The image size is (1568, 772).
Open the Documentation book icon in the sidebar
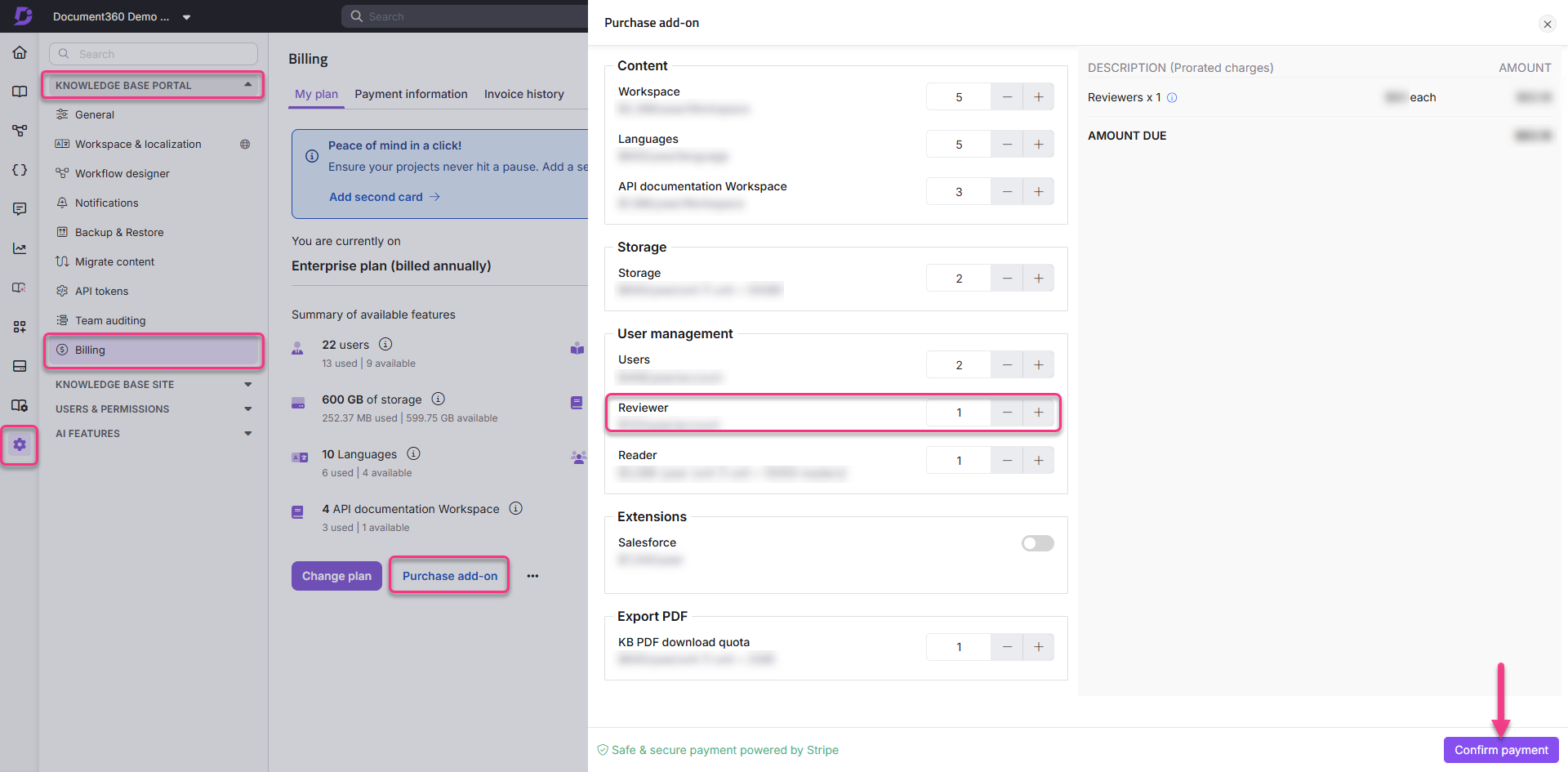pos(20,91)
